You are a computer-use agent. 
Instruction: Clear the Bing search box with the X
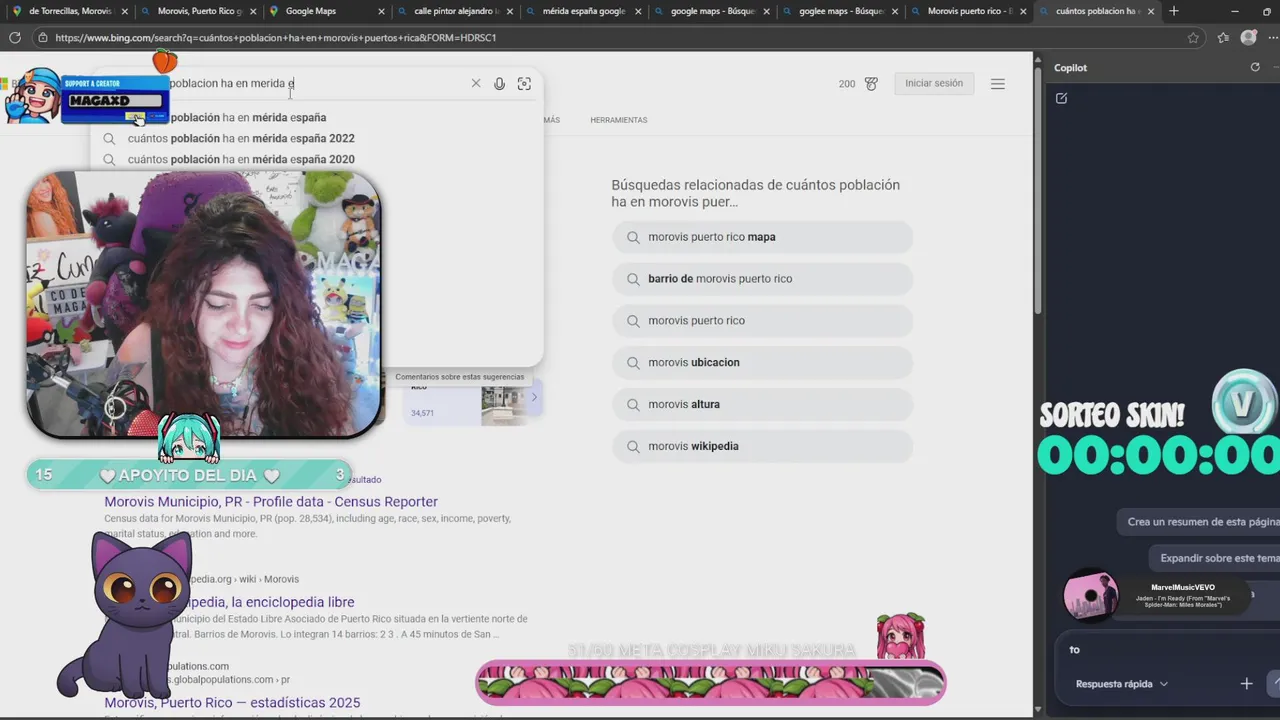click(x=476, y=83)
